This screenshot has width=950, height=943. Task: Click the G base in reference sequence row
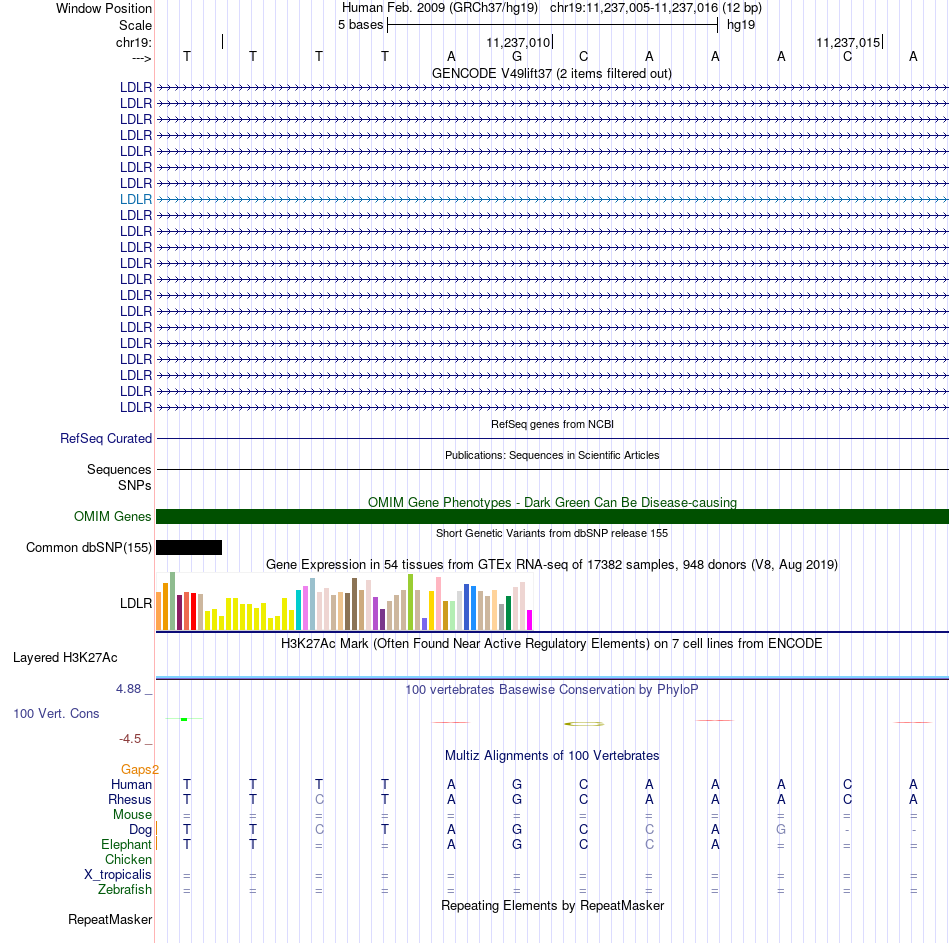[517, 56]
